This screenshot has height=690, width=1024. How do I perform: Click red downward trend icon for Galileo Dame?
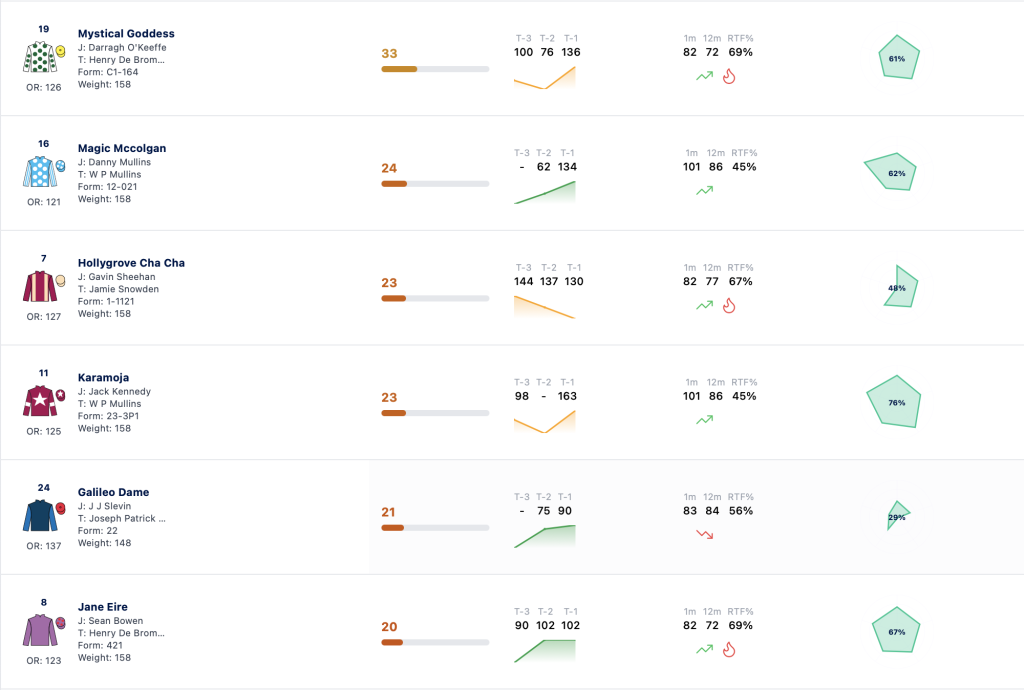705,535
